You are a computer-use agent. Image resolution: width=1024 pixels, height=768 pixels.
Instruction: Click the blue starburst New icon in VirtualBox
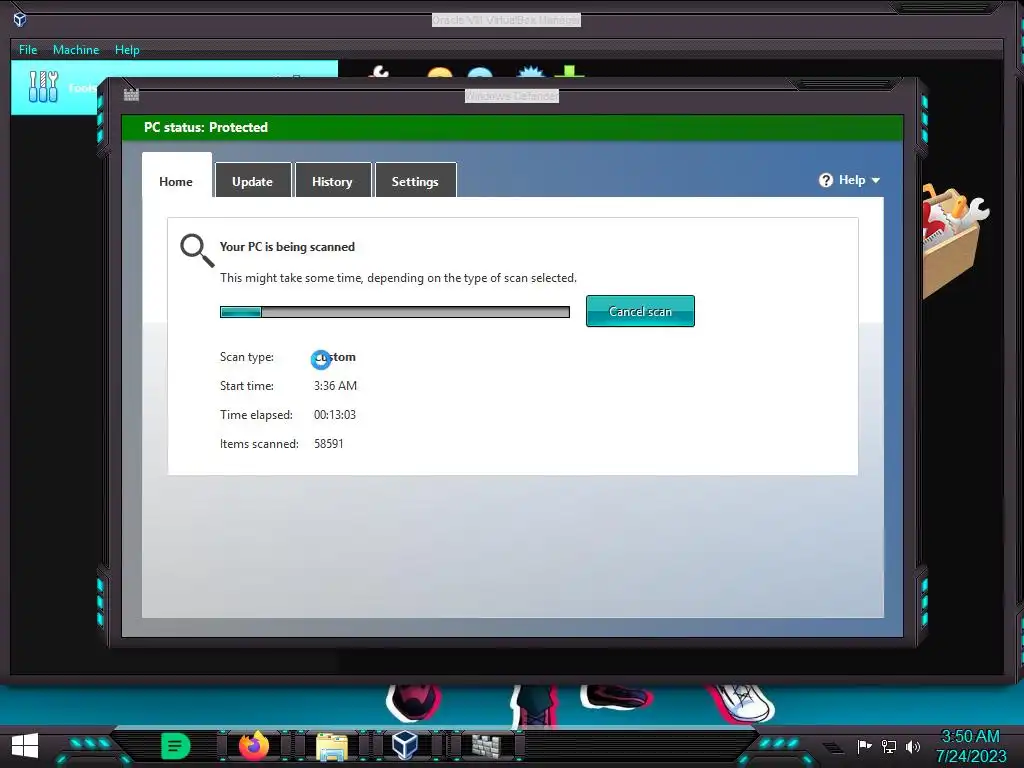click(530, 72)
